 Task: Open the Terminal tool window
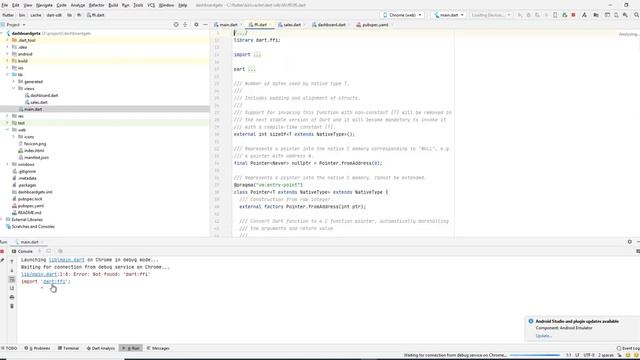(x=68, y=348)
